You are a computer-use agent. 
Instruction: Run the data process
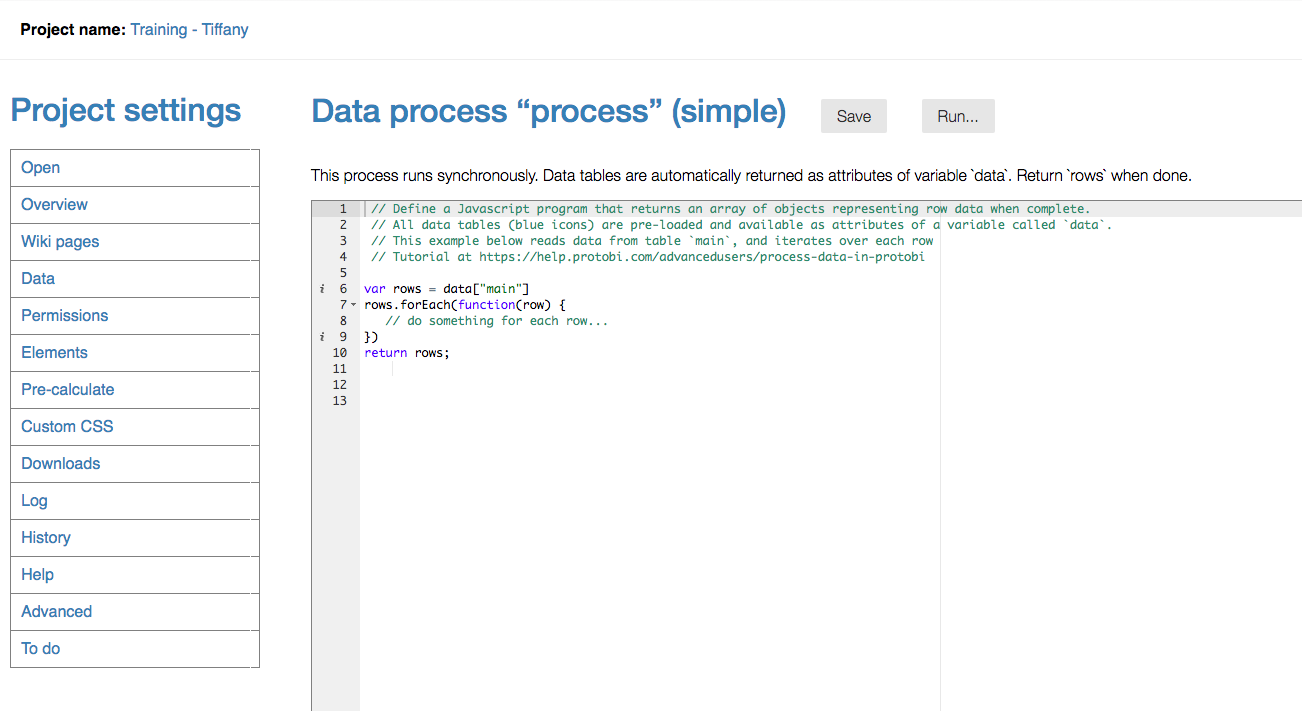coord(957,116)
